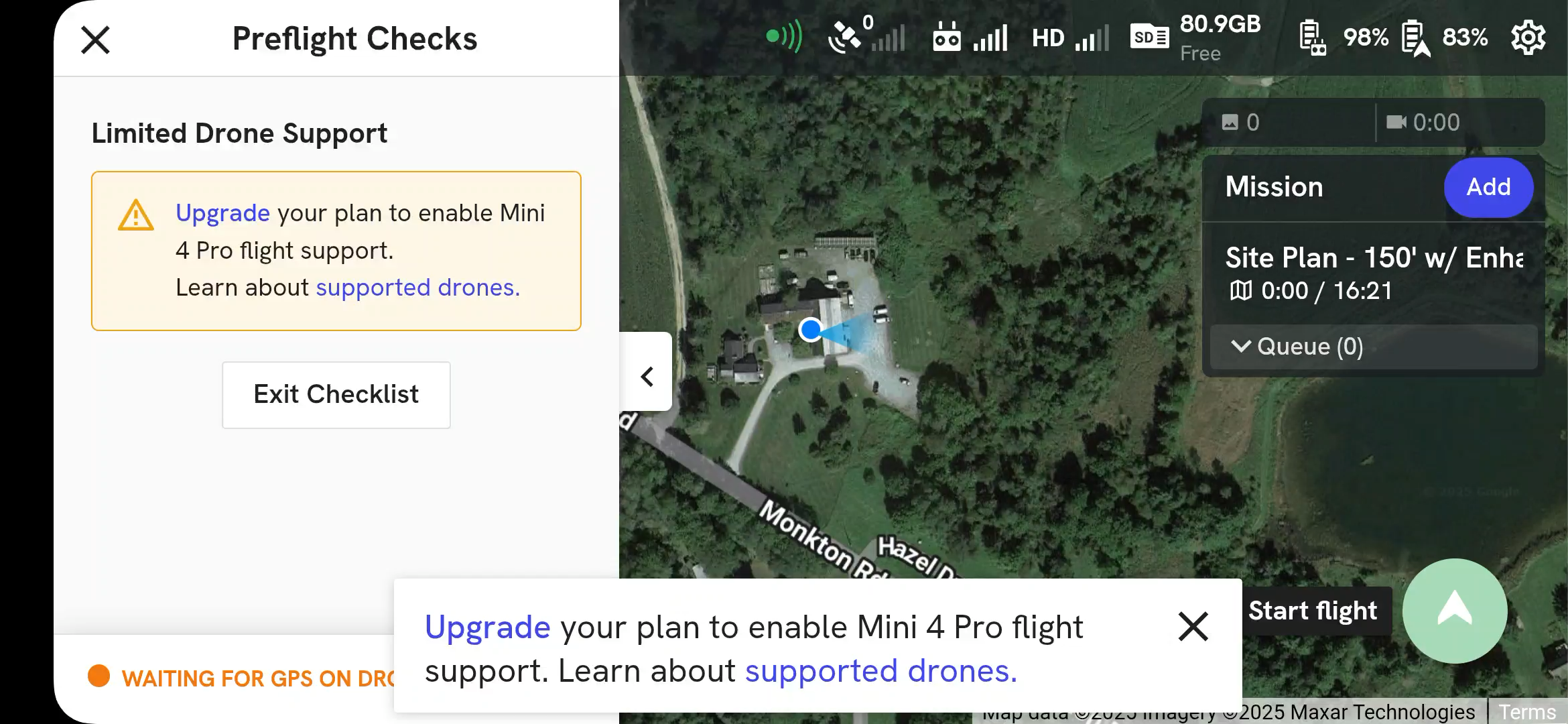Open the settings gear icon
Screen dimensions: 1568x724
pos(1528,38)
